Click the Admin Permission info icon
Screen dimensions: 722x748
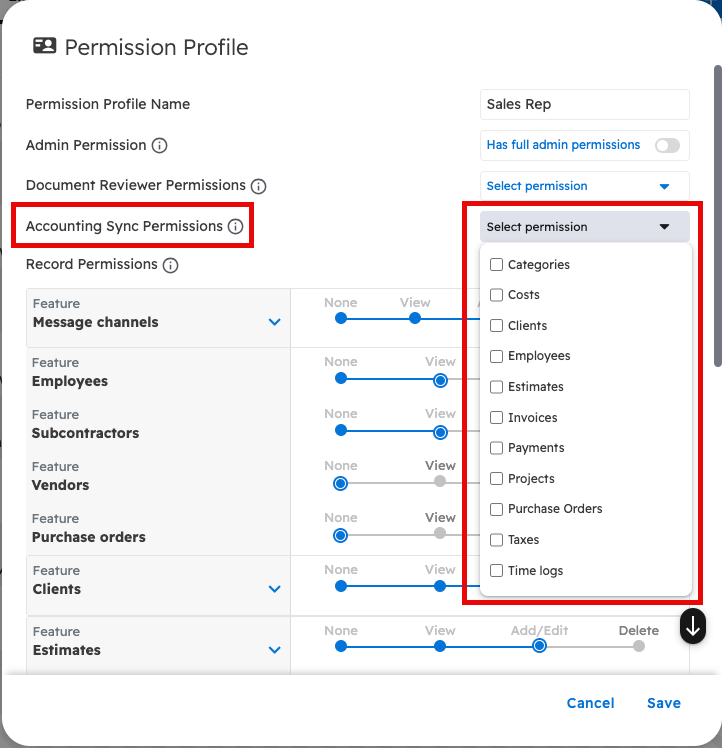159,145
